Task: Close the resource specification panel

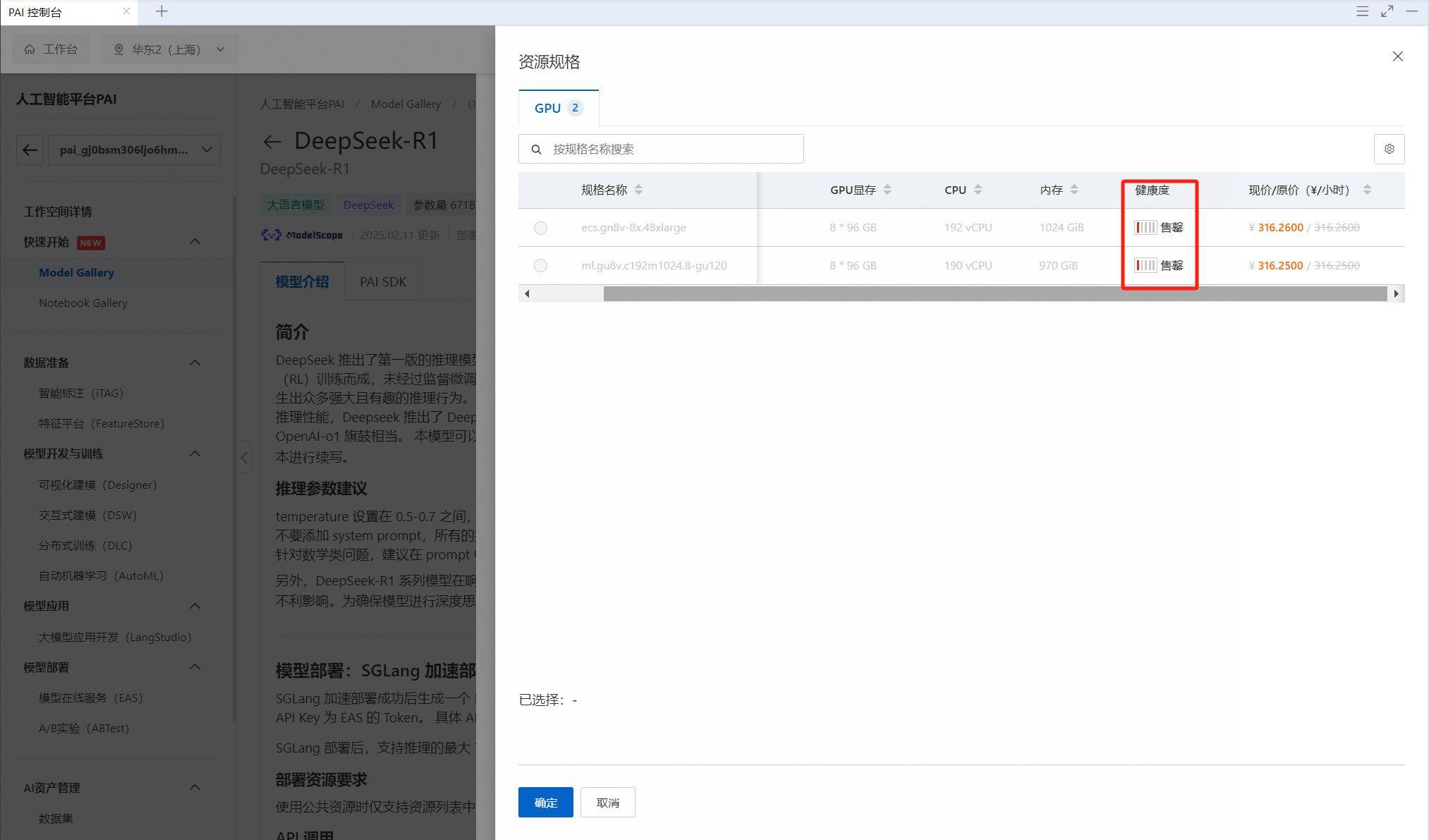Action: 1397,56
